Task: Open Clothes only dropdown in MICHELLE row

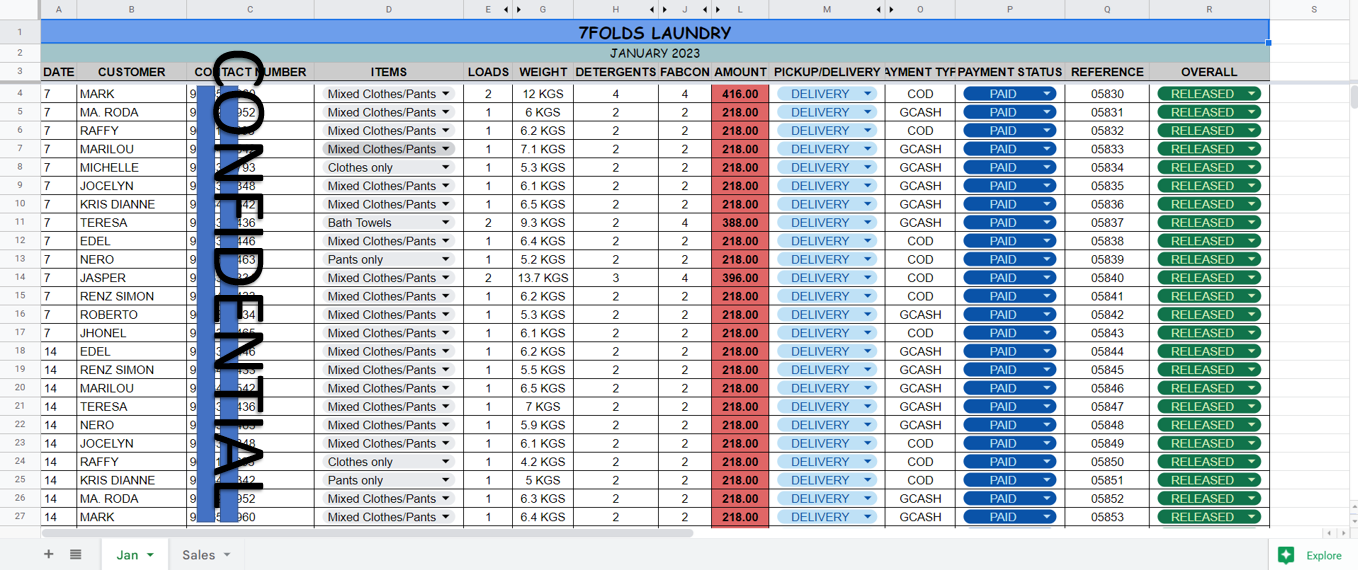Action: (446, 168)
